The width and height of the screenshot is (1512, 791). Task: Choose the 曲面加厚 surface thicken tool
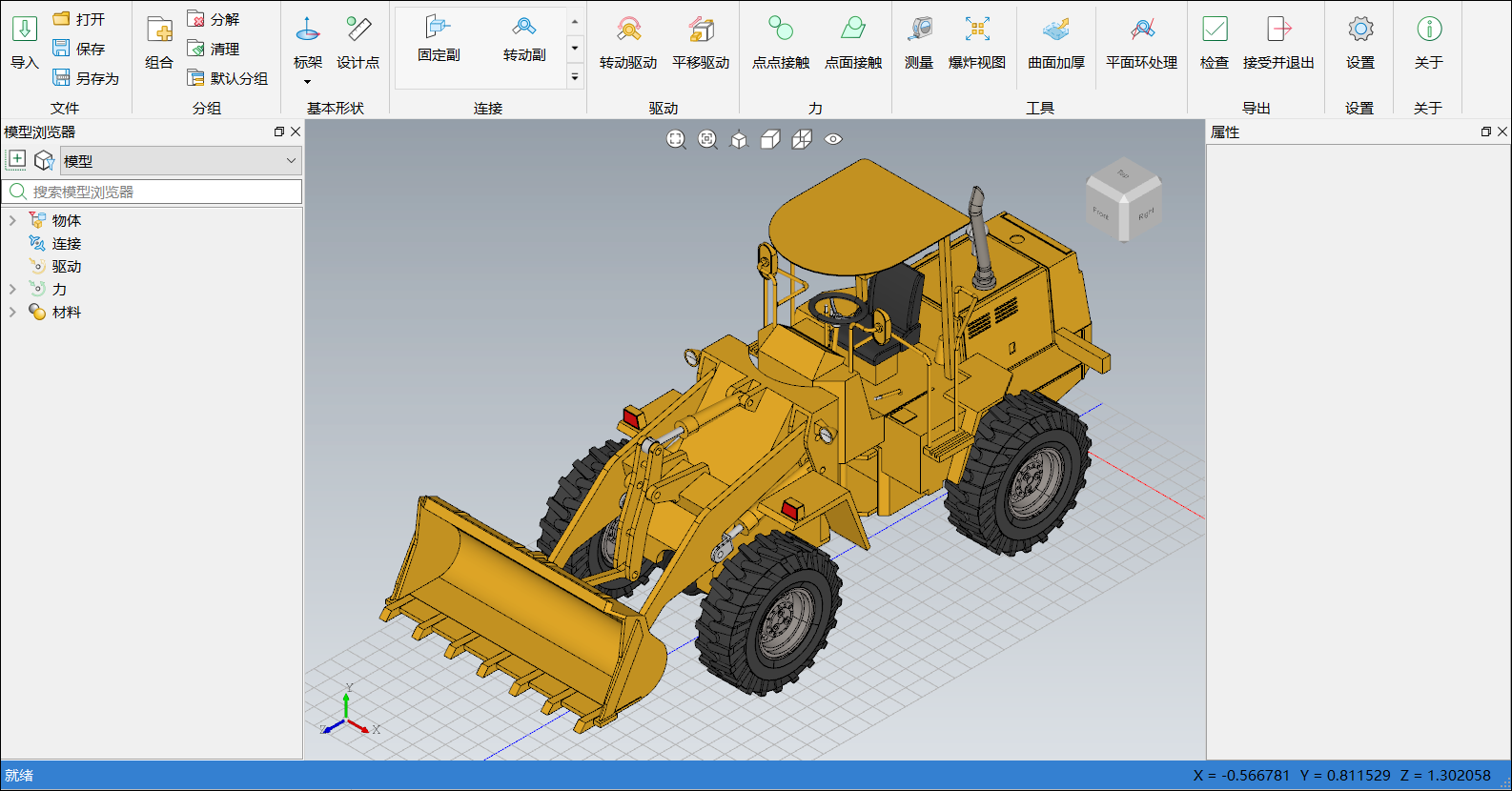tap(1056, 42)
